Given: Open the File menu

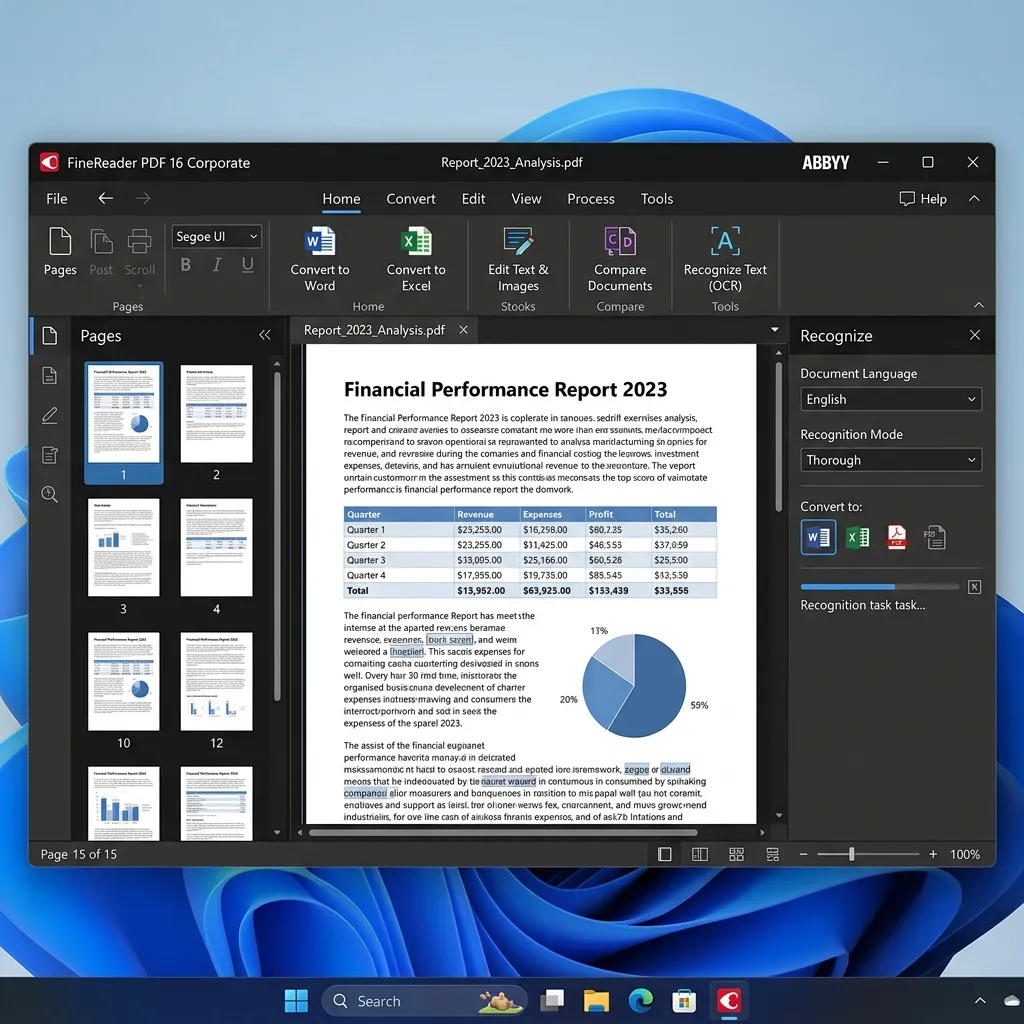Looking at the screenshot, I should point(57,199).
